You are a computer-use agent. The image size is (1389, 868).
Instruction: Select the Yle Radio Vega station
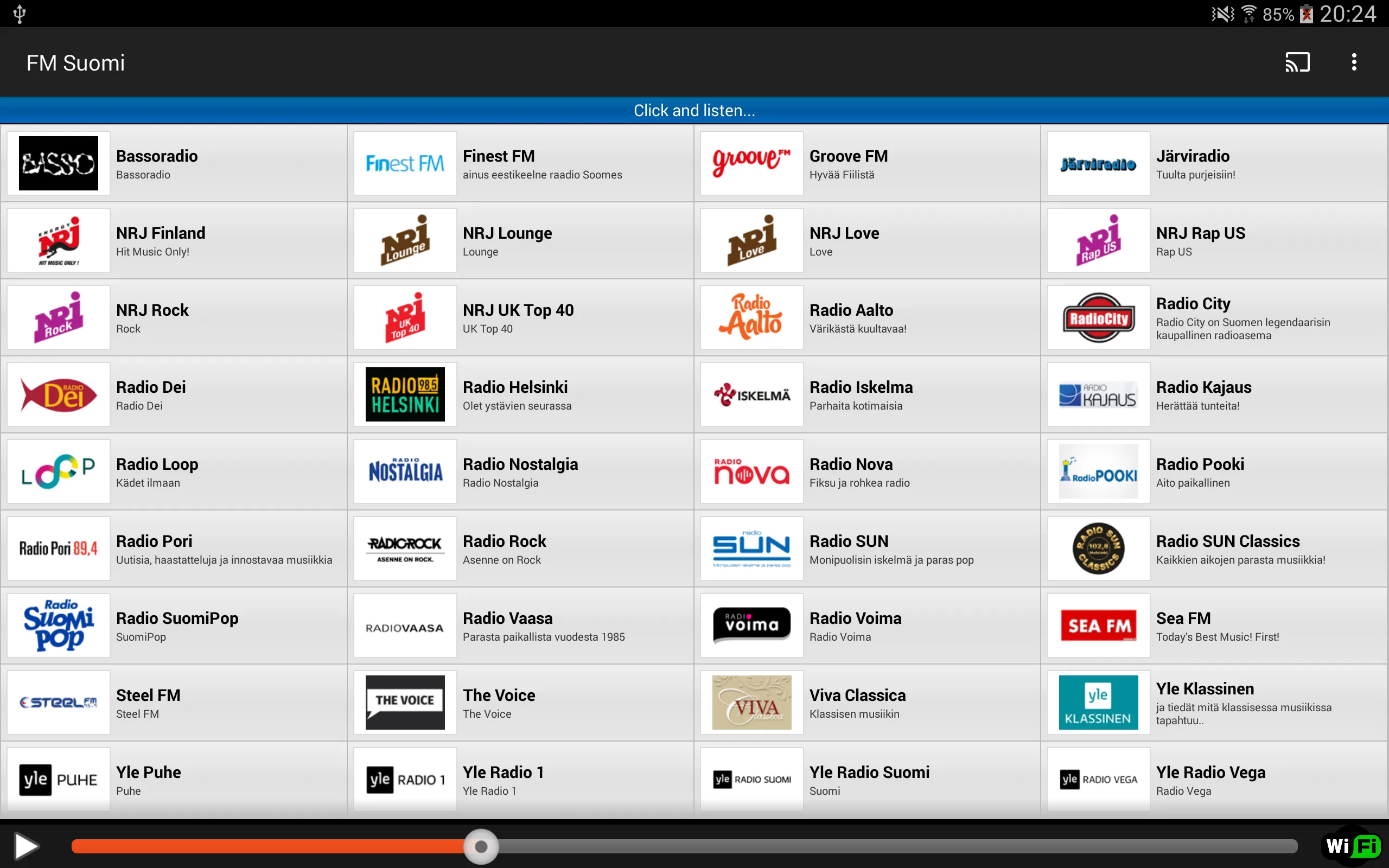[1213, 779]
